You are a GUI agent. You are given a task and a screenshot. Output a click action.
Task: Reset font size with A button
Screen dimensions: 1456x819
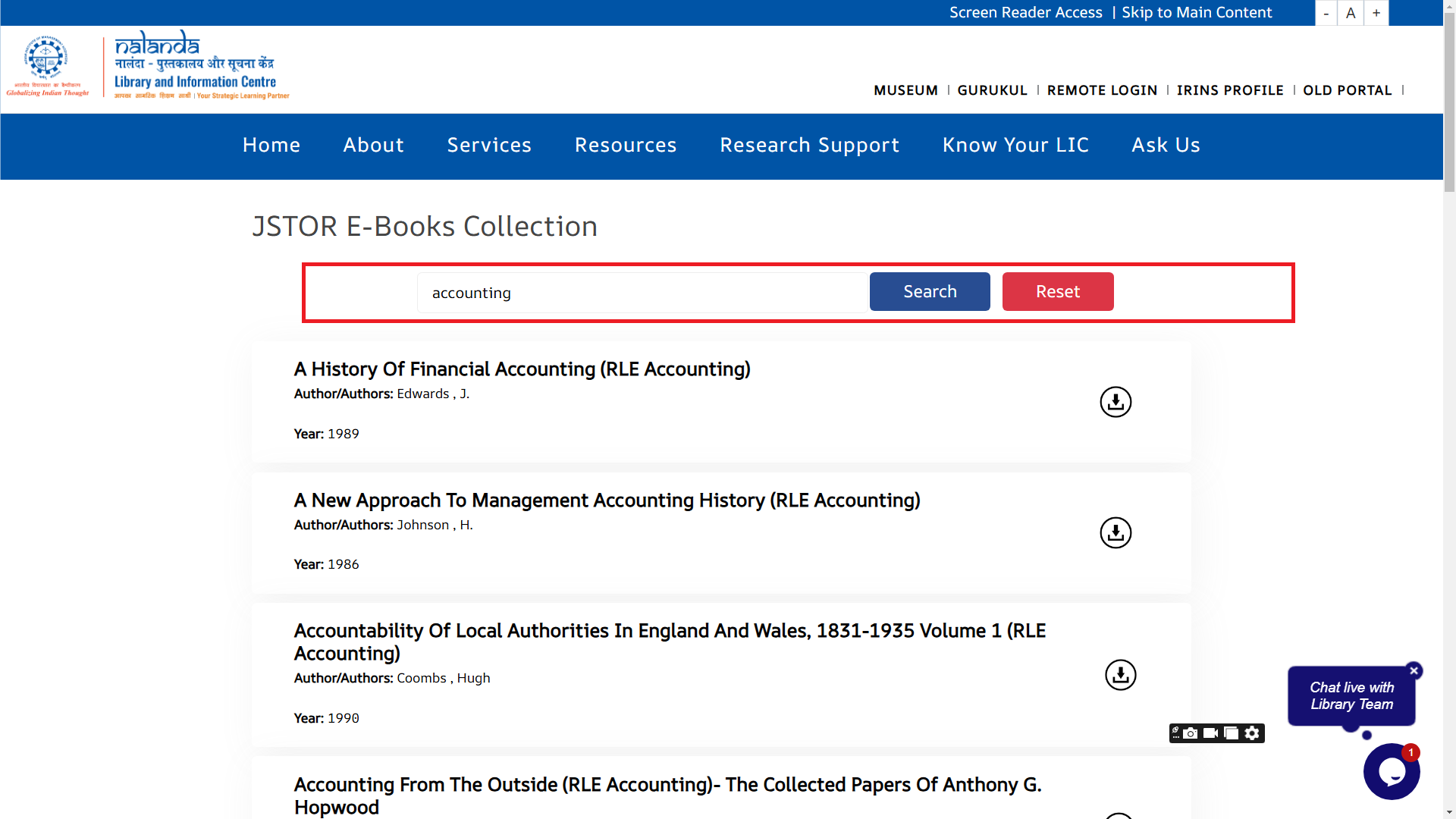click(x=1351, y=13)
